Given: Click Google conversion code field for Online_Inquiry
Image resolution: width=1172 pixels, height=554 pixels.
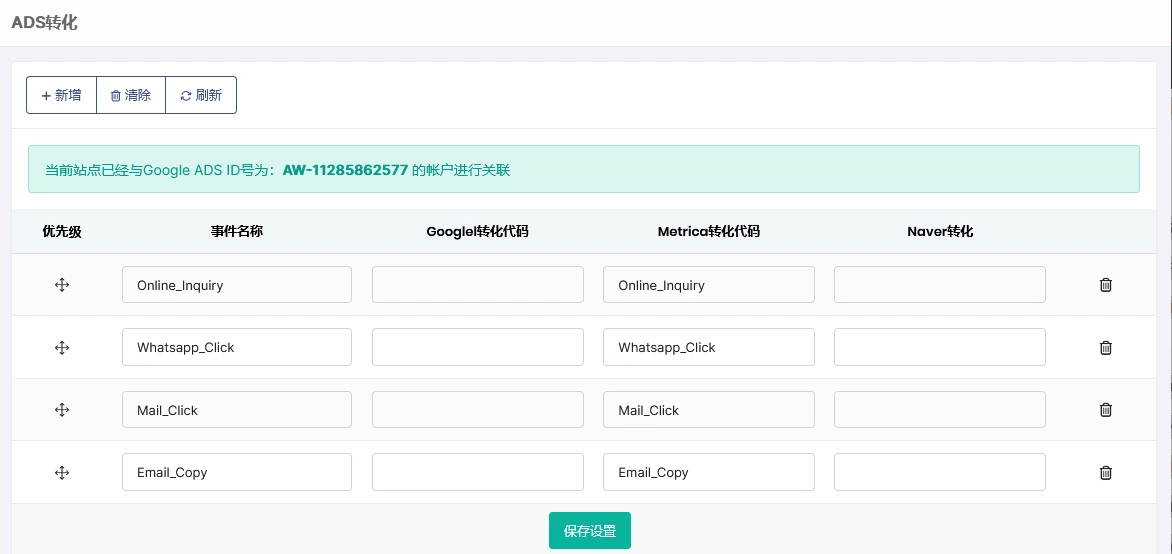Looking at the screenshot, I should [478, 285].
